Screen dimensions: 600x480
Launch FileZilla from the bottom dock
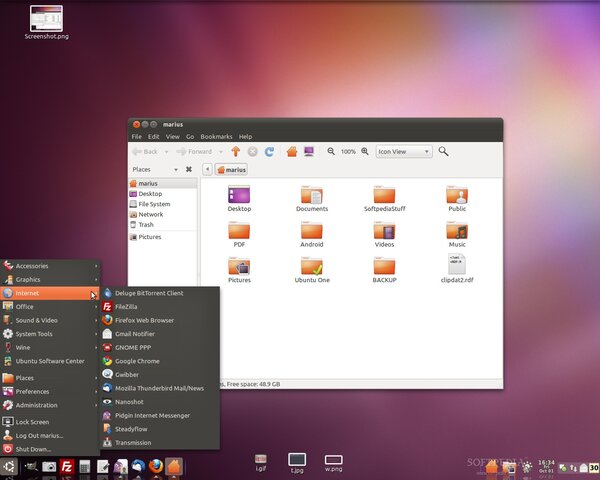click(67, 467)
